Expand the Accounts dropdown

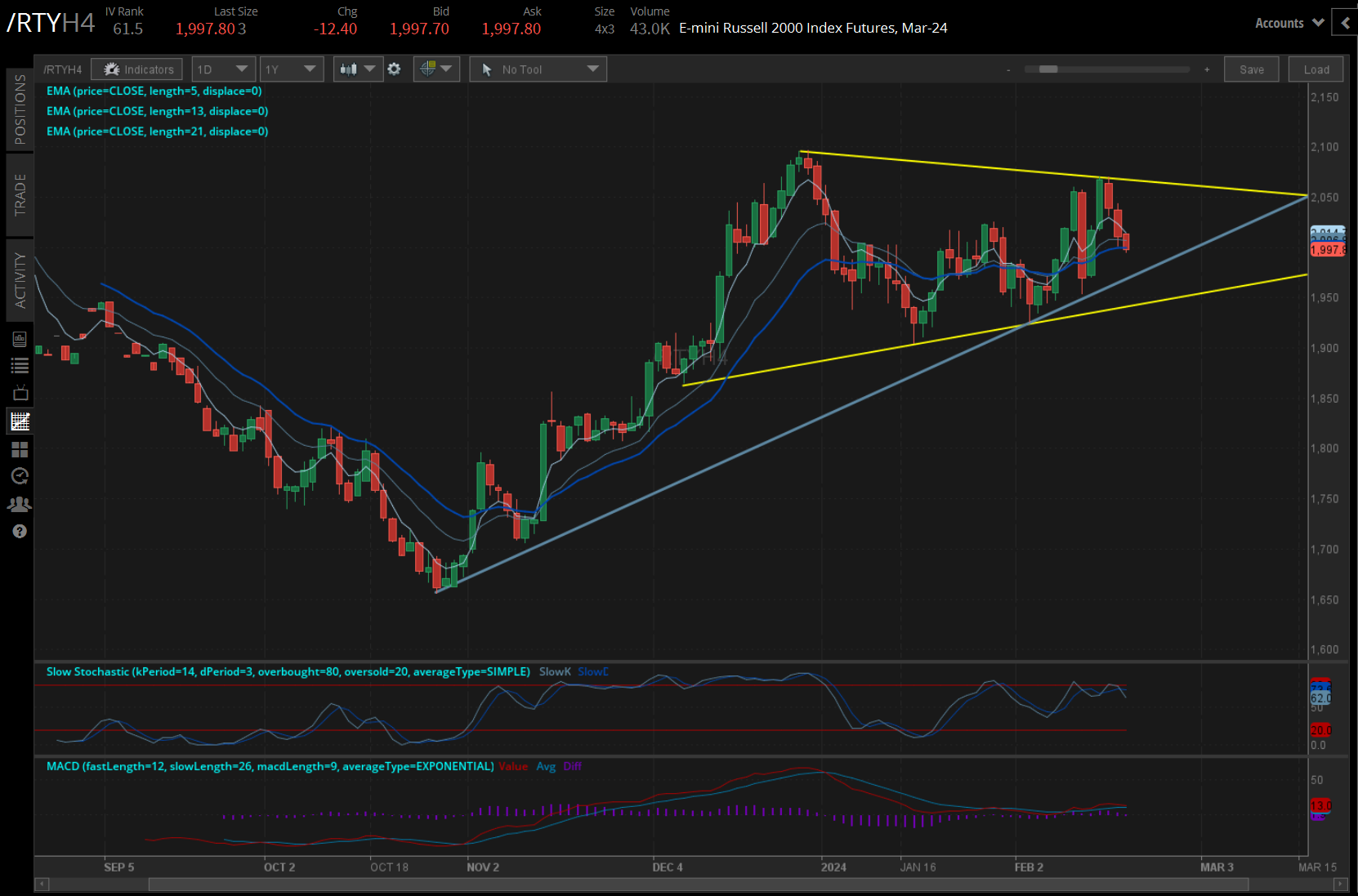pos(1289,23)
